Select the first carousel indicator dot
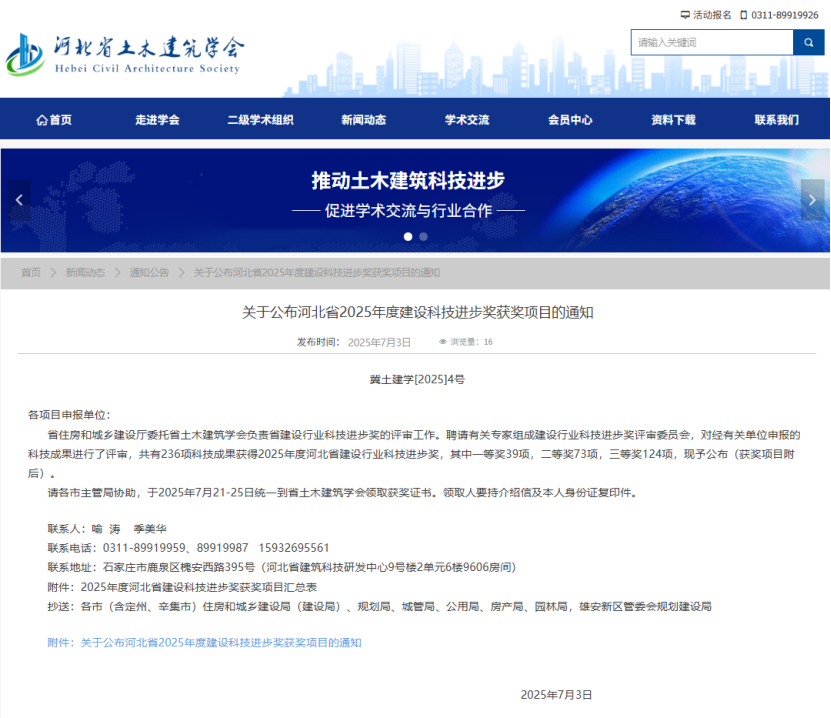 pos(408,237)
